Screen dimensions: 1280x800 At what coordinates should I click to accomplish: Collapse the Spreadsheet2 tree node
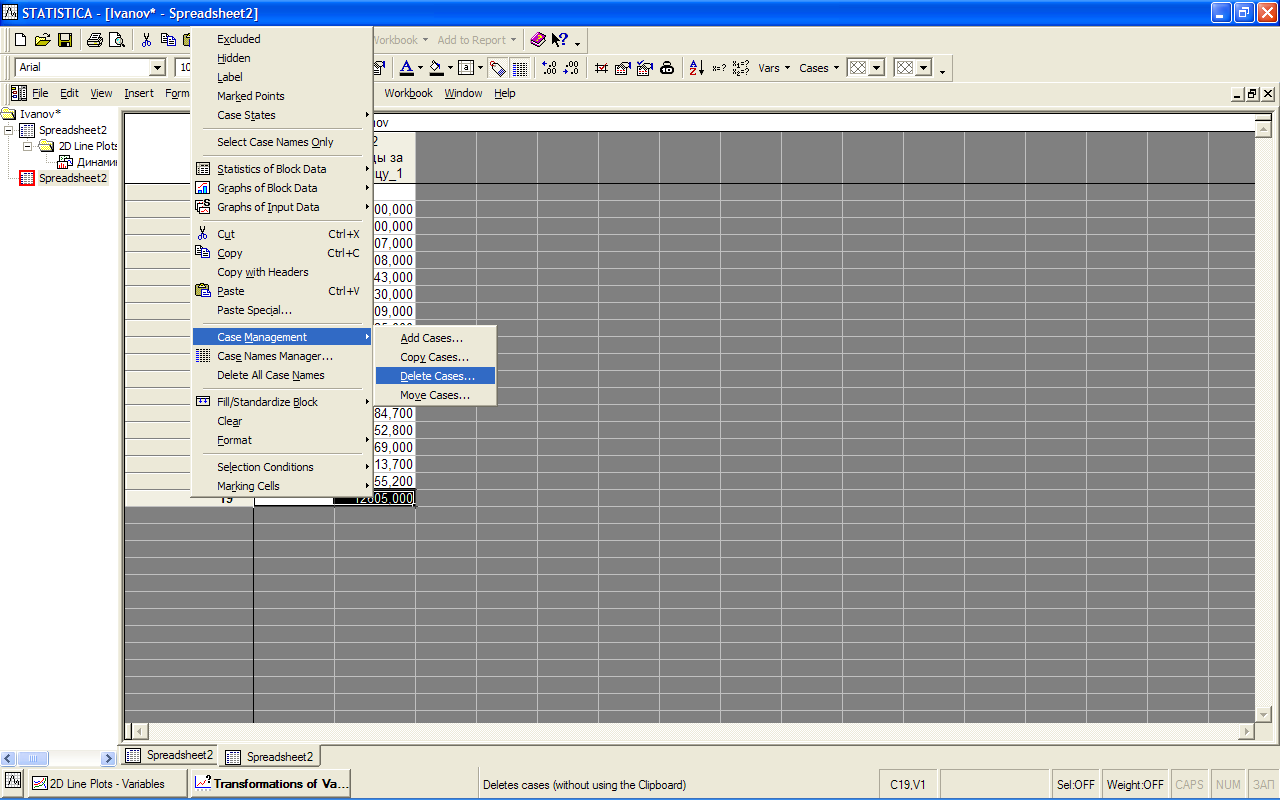(9, 130)
